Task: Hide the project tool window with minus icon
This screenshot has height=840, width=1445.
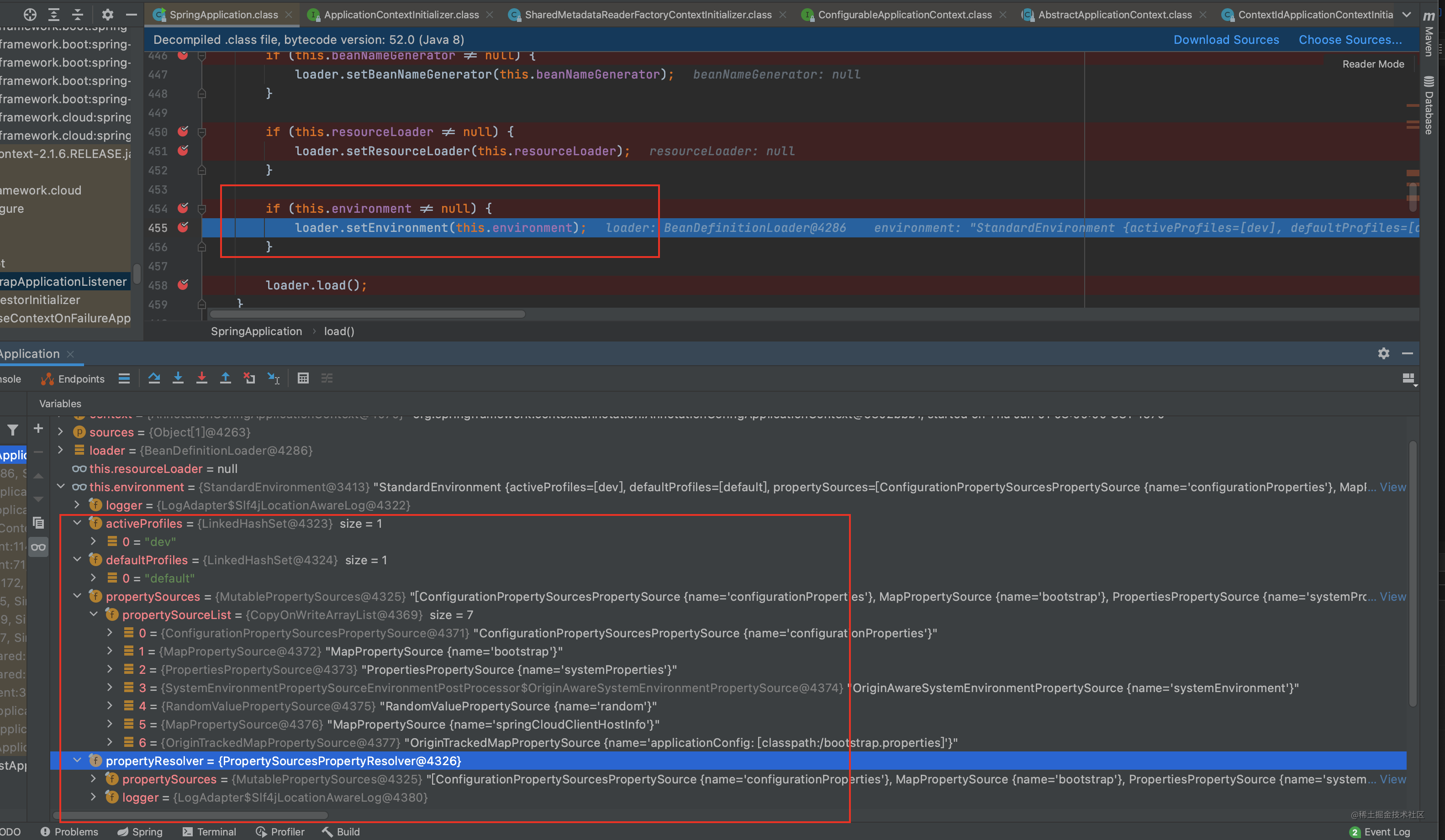Action: [132, 14]
